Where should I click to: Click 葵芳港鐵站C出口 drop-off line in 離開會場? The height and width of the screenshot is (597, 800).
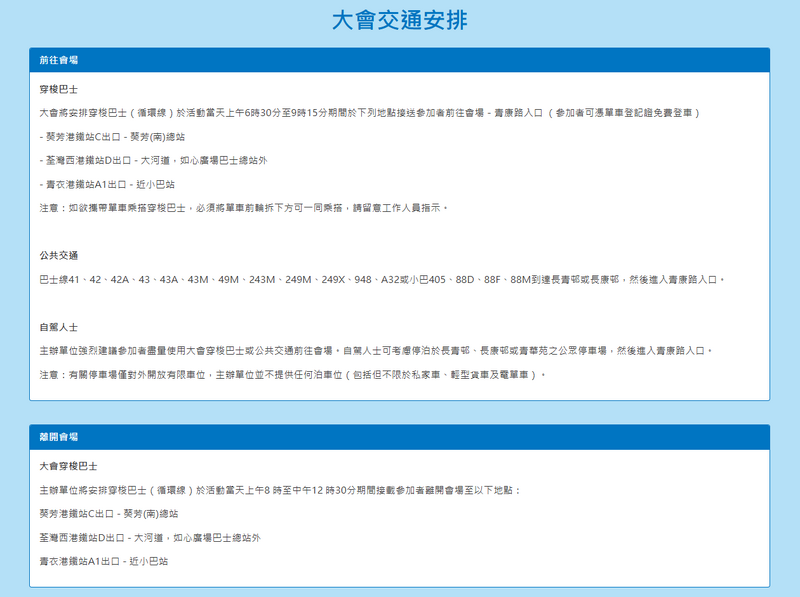pyautogui.click(x=108, y=514)
